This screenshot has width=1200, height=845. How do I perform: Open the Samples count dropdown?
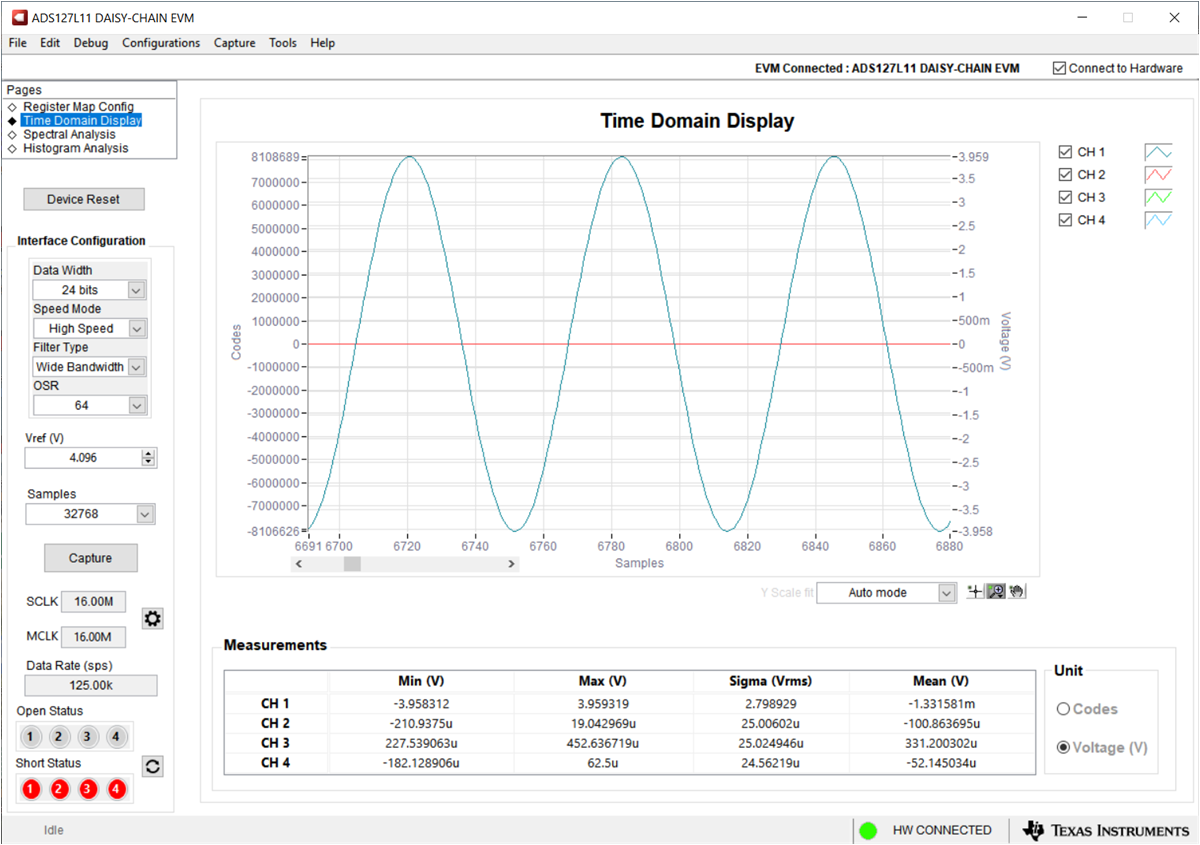tap(146, 513)
